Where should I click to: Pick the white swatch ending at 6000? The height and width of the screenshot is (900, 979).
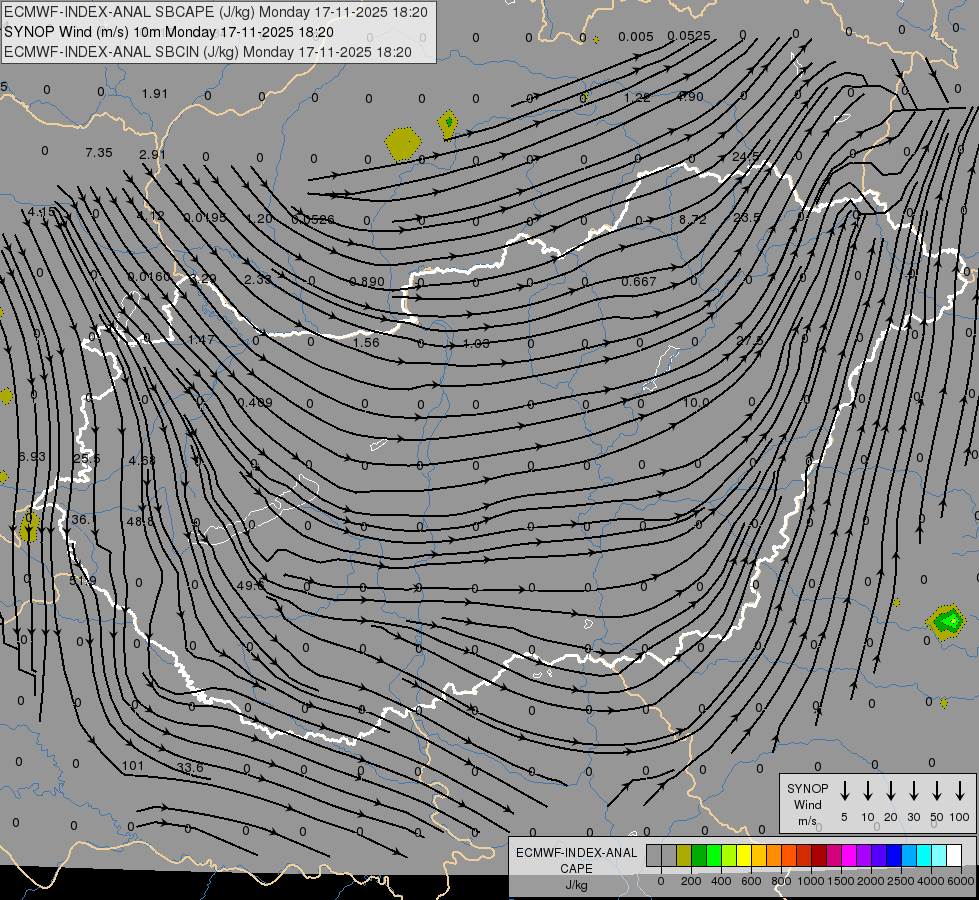tap(953, 855)
